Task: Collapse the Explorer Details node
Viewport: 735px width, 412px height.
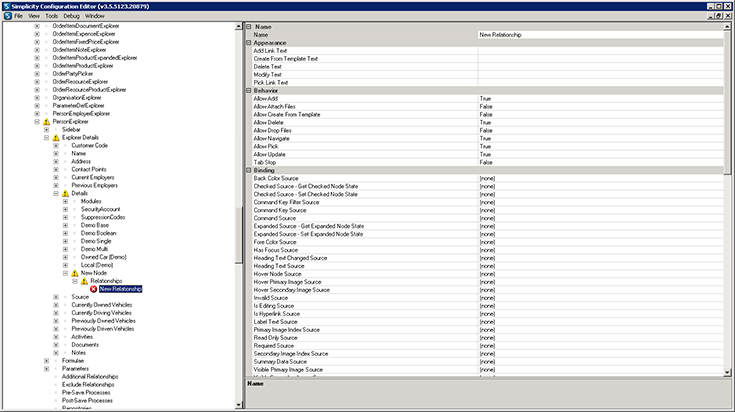Action: pyautogui.click(x=46, y=138)
